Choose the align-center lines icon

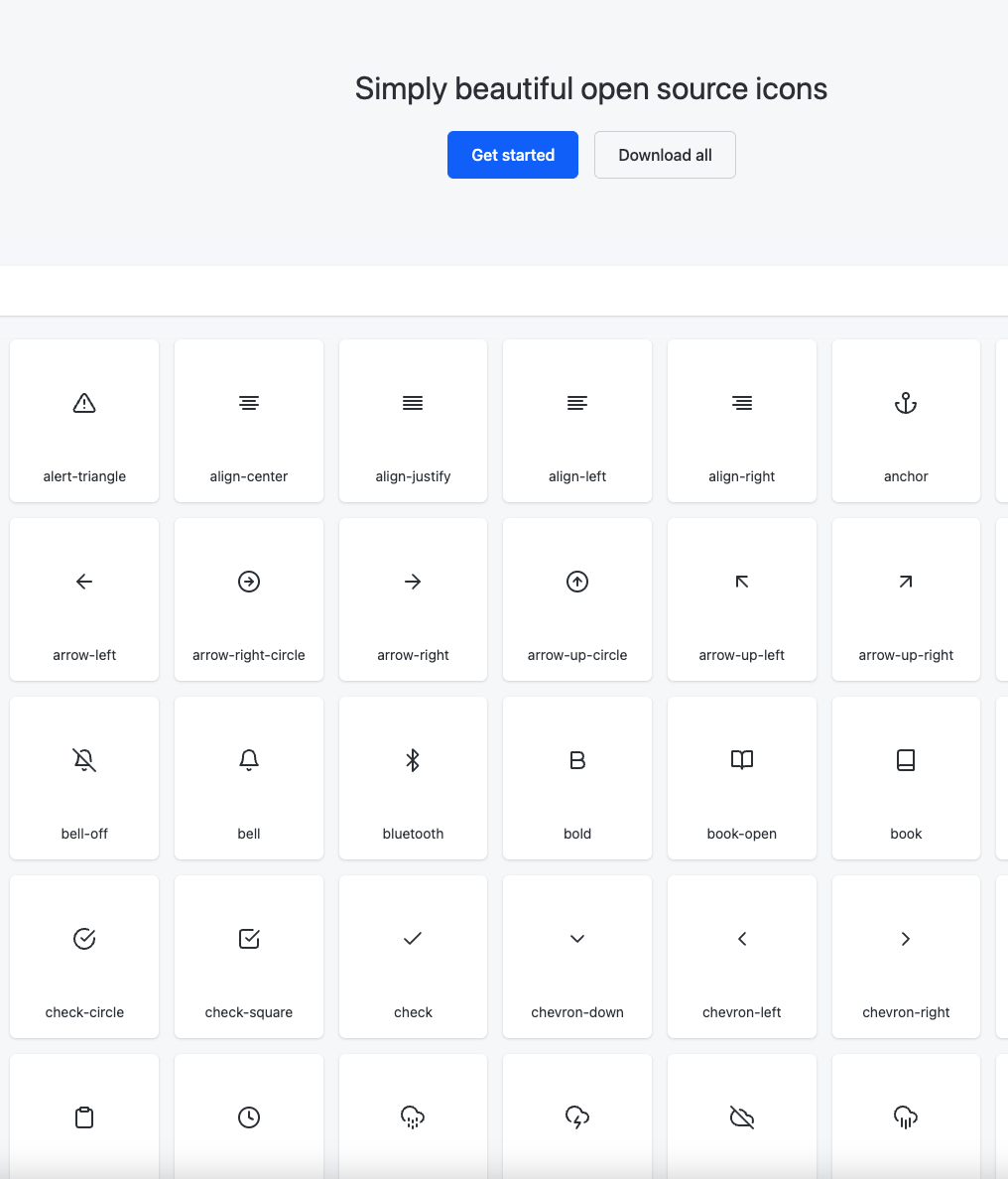(249, 403)
